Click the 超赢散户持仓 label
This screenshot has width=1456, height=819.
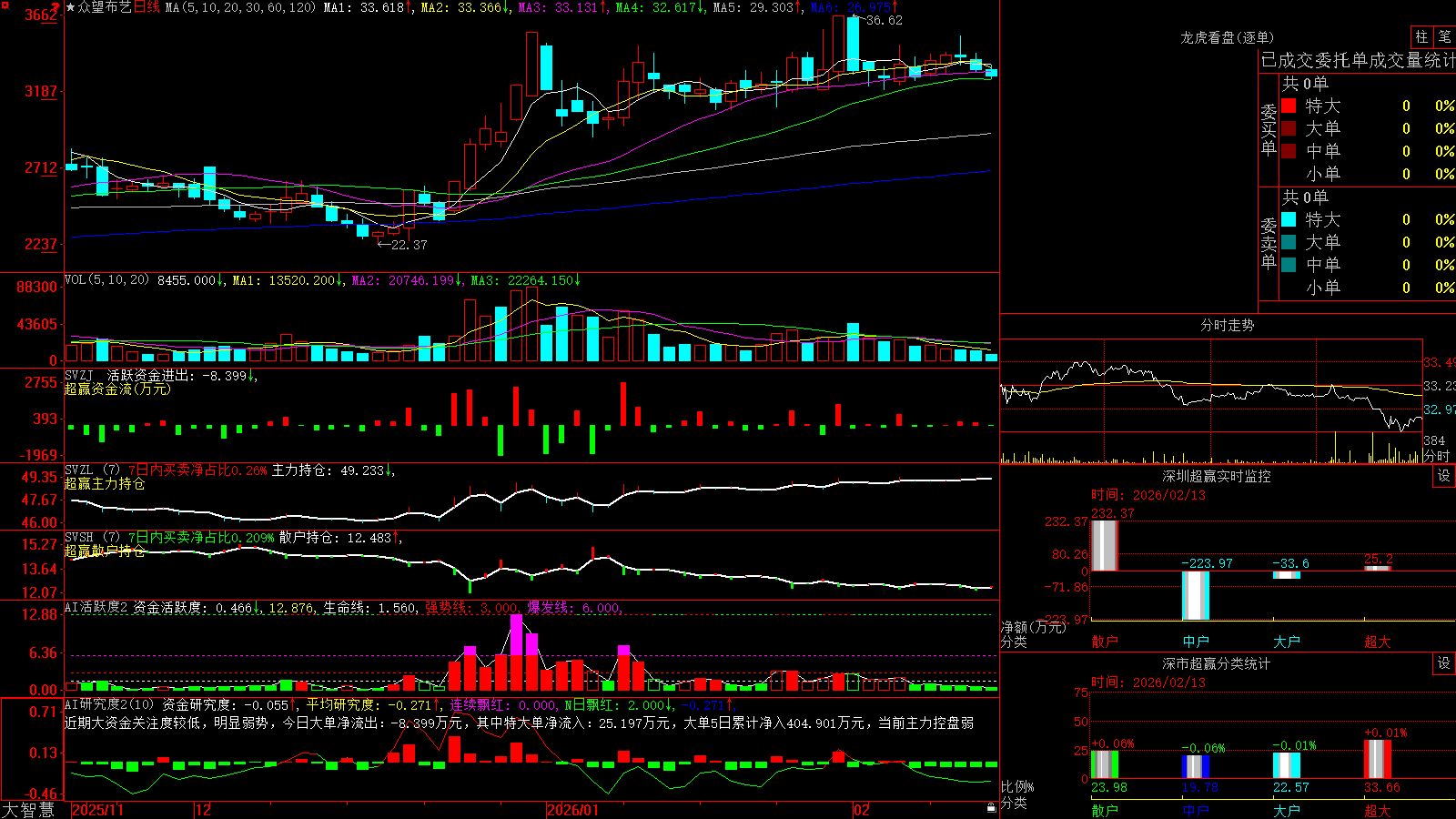[105, 551]
